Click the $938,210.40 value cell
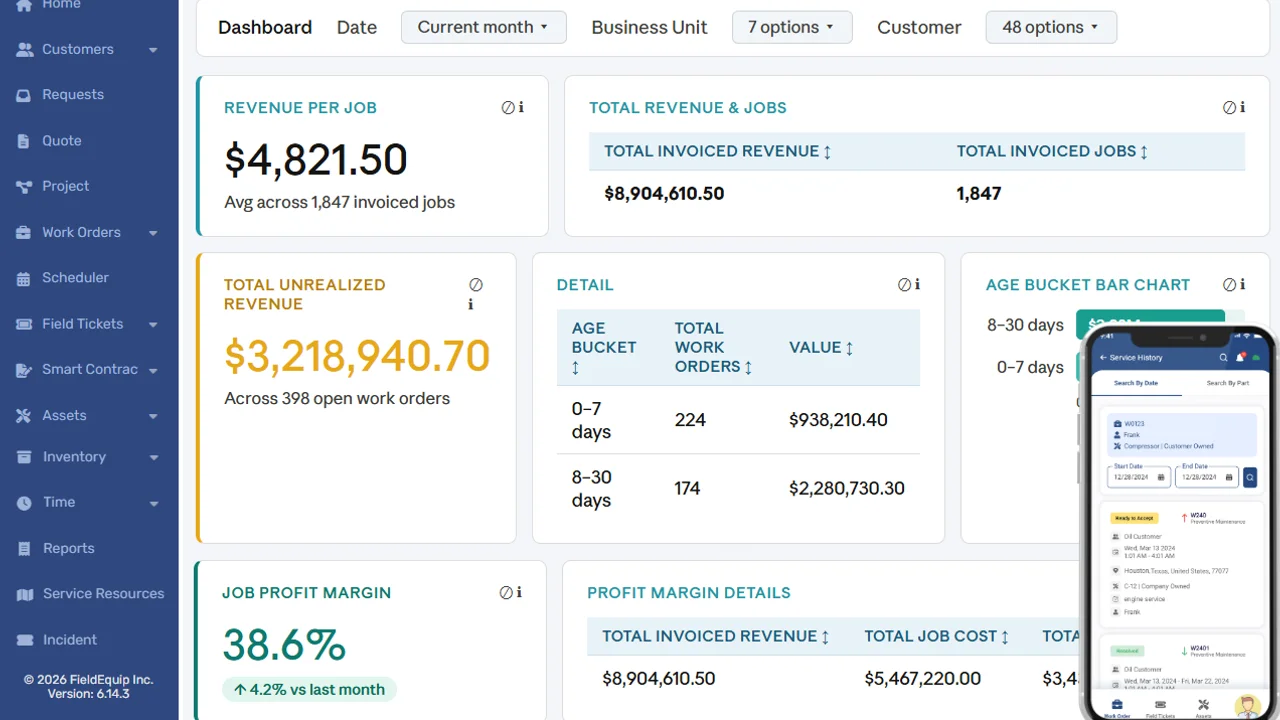This screenshot has height=720, width=1280. pos(838,420)
